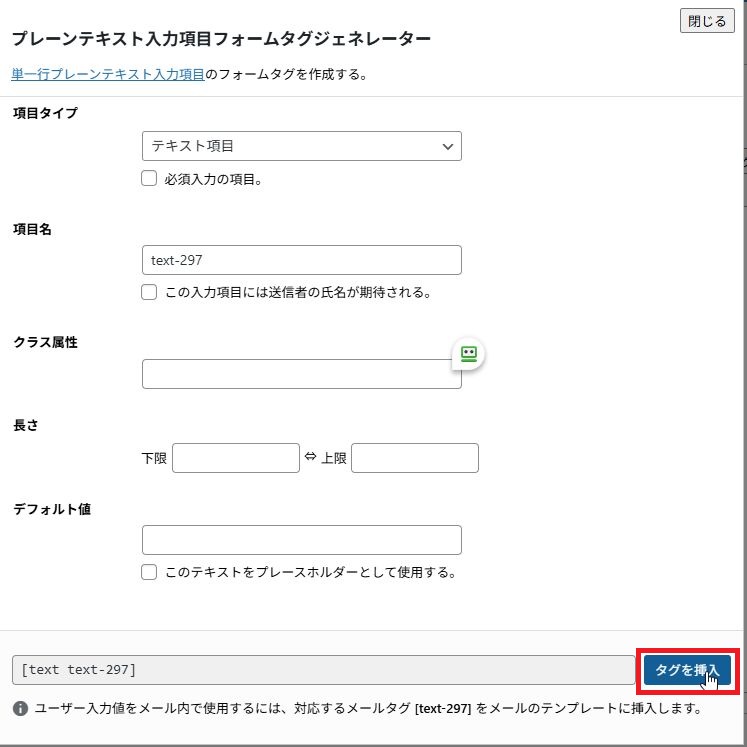Click the 閉じる button
This screenshot has height=747, width=747.
tap(707, 21)
